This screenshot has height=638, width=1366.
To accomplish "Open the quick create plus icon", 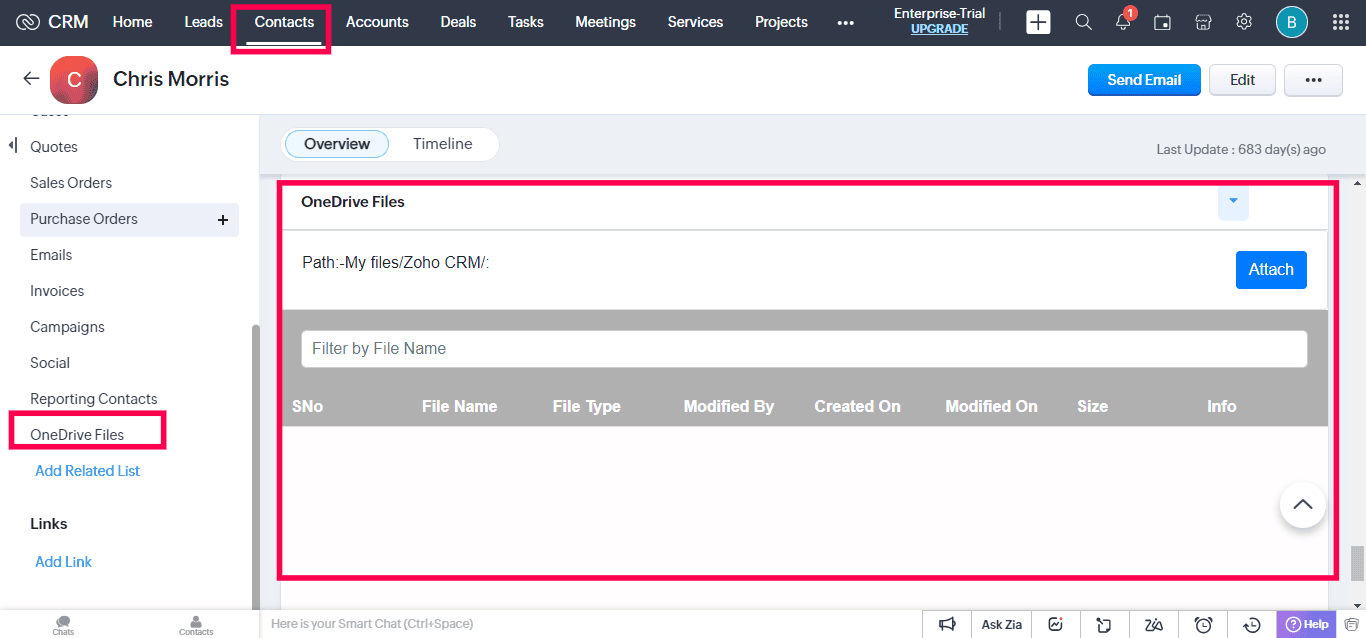I will pyautogui.click(x=1038, y=22).
